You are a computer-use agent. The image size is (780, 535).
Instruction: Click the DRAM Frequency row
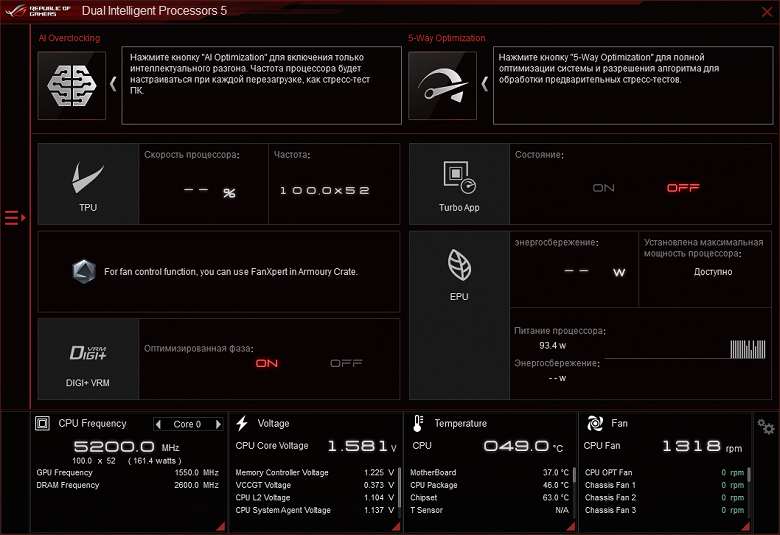click(x=127, y=485)
